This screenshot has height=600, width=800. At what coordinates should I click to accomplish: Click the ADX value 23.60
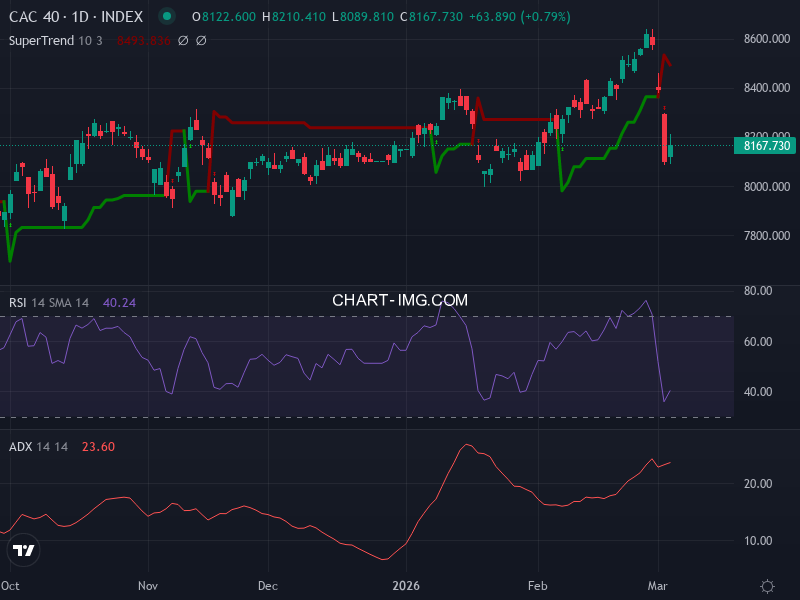tap(98, 447)
